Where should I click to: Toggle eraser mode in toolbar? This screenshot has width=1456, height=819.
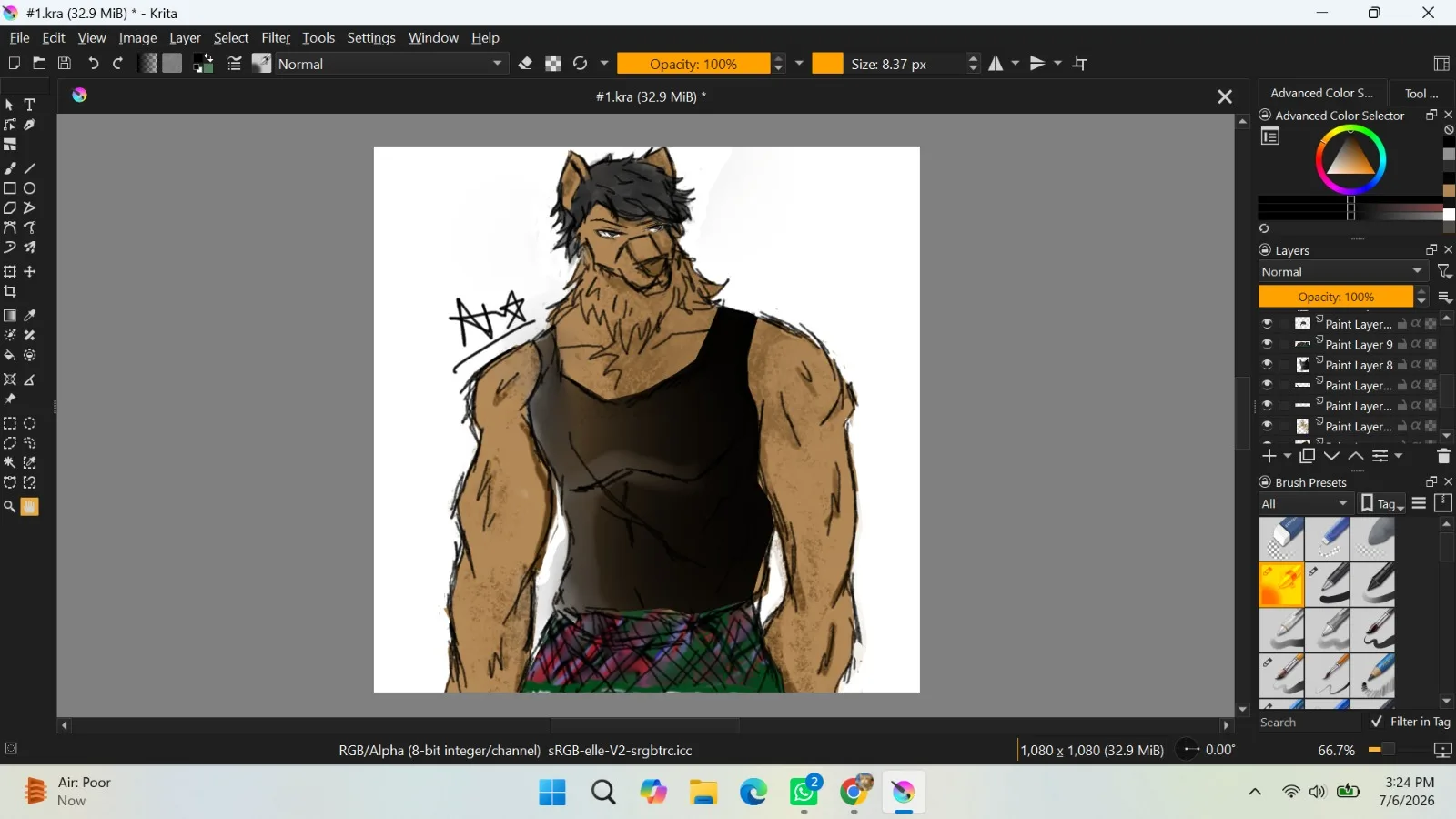[525, 64]
